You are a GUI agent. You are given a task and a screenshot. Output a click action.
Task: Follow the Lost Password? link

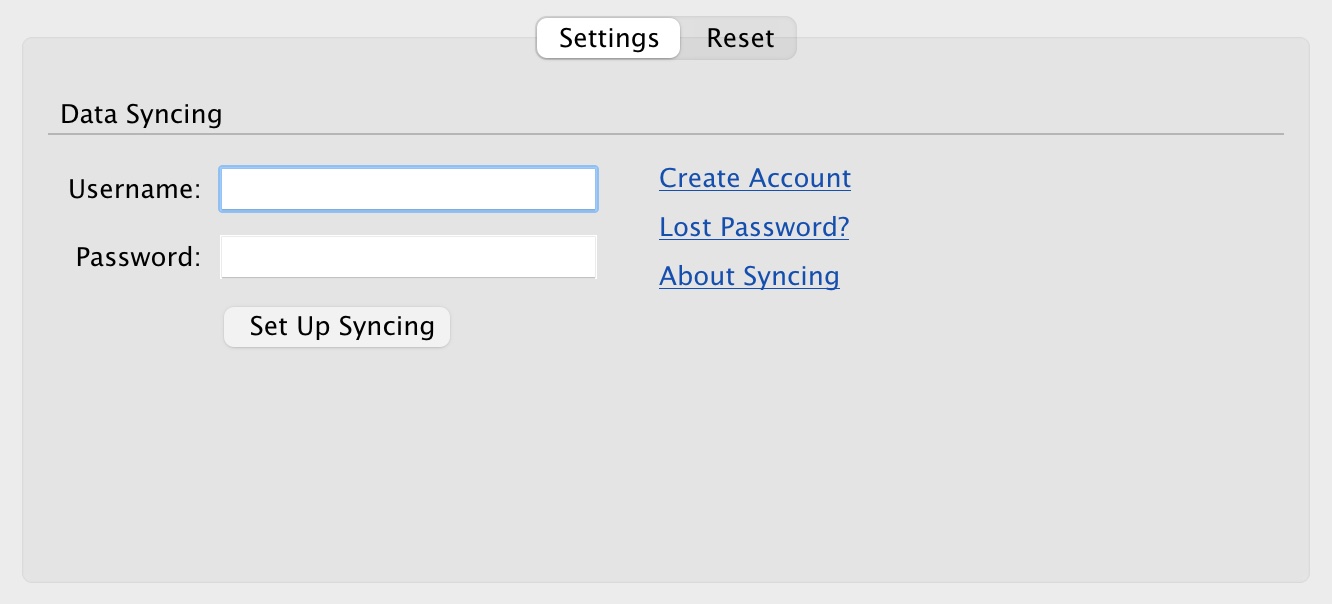pos(754,227)
